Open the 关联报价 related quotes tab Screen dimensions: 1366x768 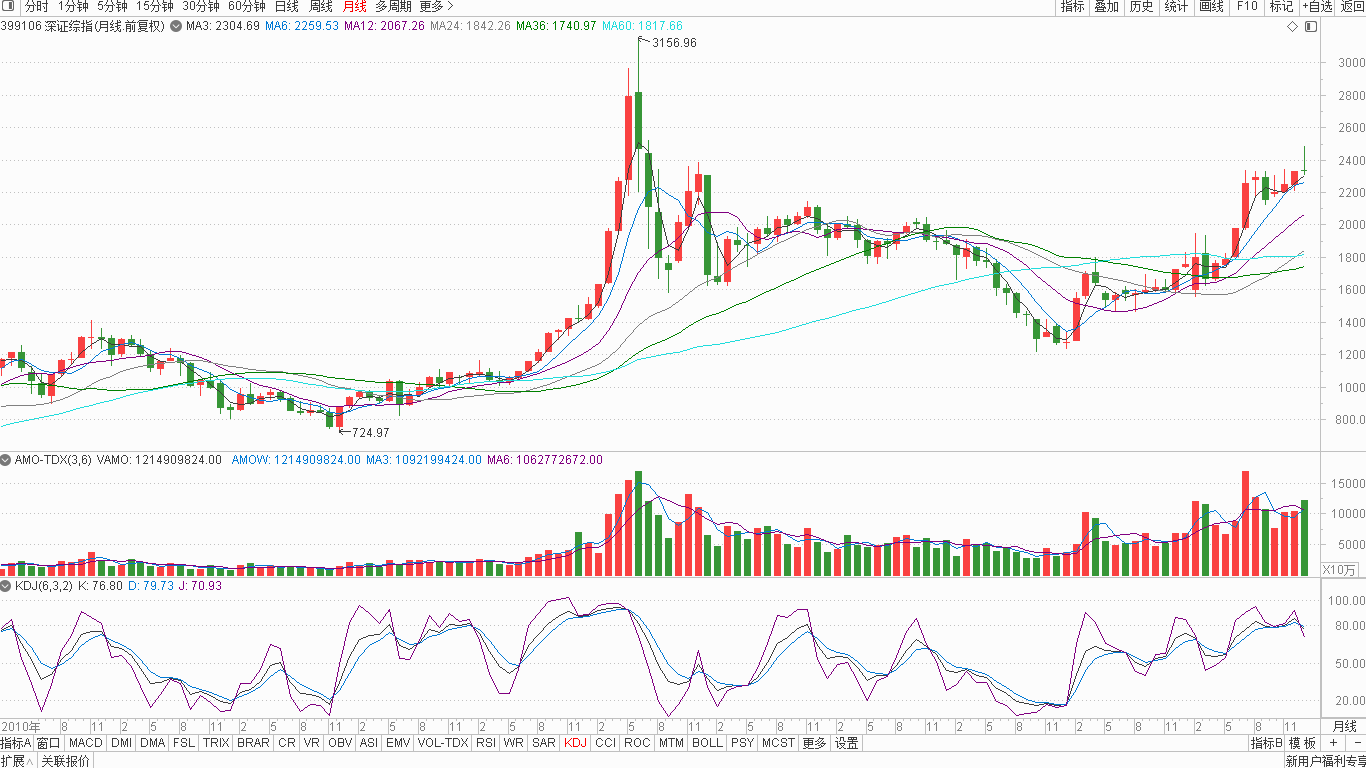pos(65,761)
